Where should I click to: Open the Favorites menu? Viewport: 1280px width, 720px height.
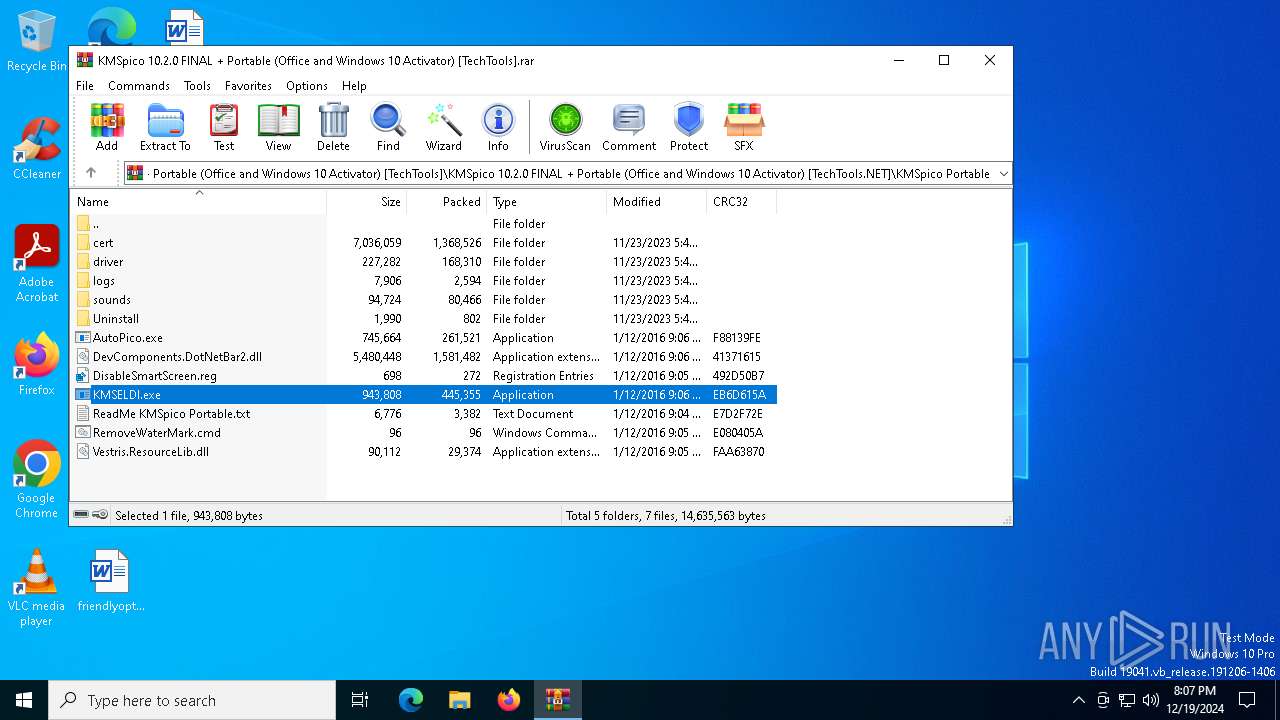(248, 86)
